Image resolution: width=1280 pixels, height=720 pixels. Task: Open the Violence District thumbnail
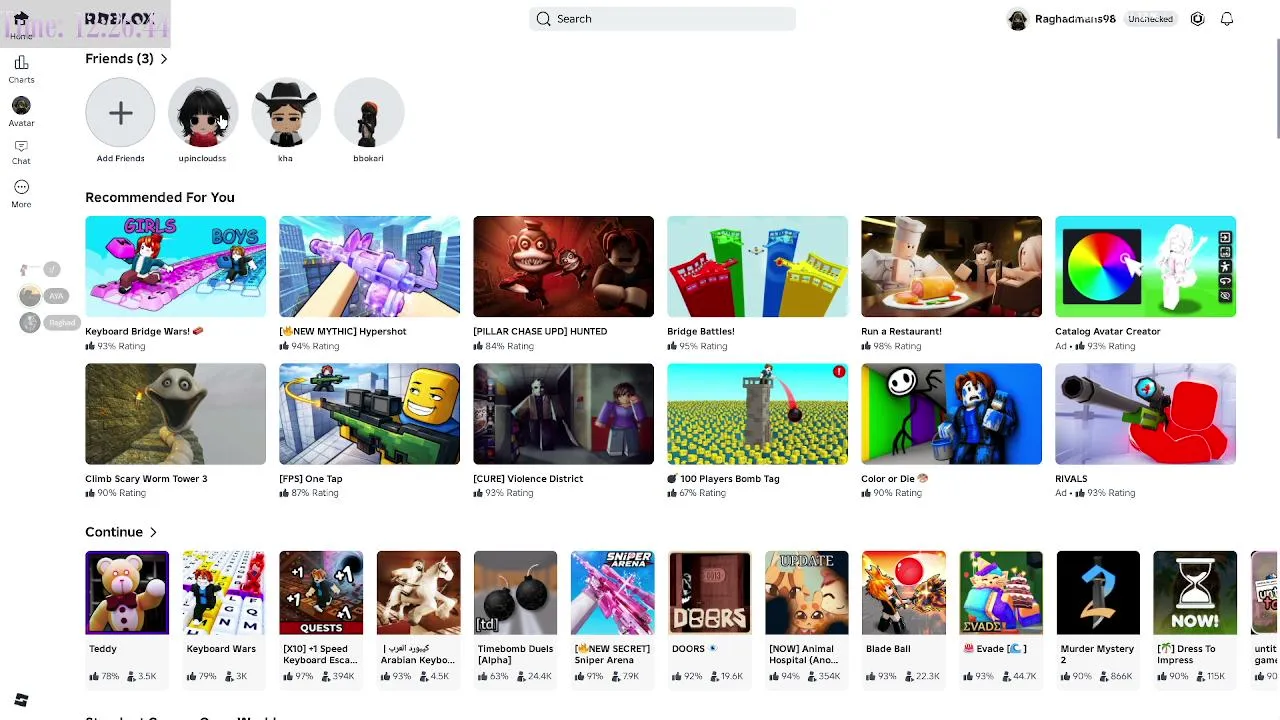tap(563, 414)
